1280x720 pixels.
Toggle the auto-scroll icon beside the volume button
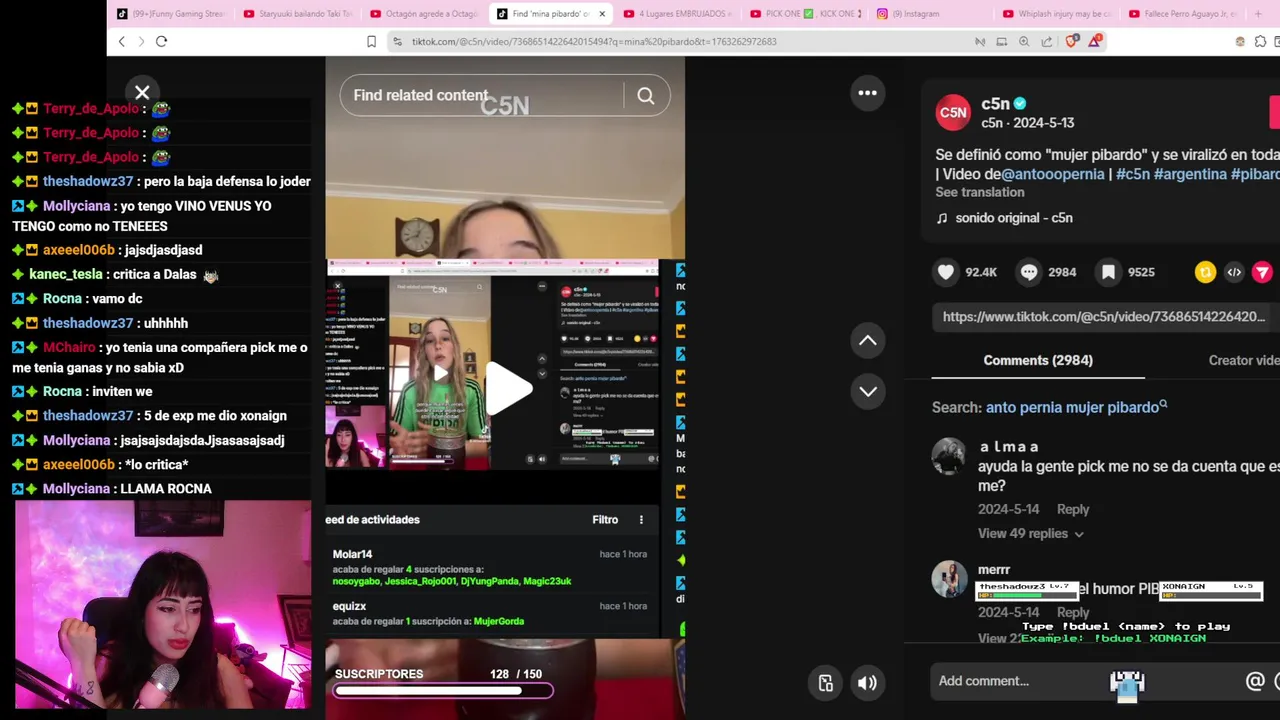point(826,683)
